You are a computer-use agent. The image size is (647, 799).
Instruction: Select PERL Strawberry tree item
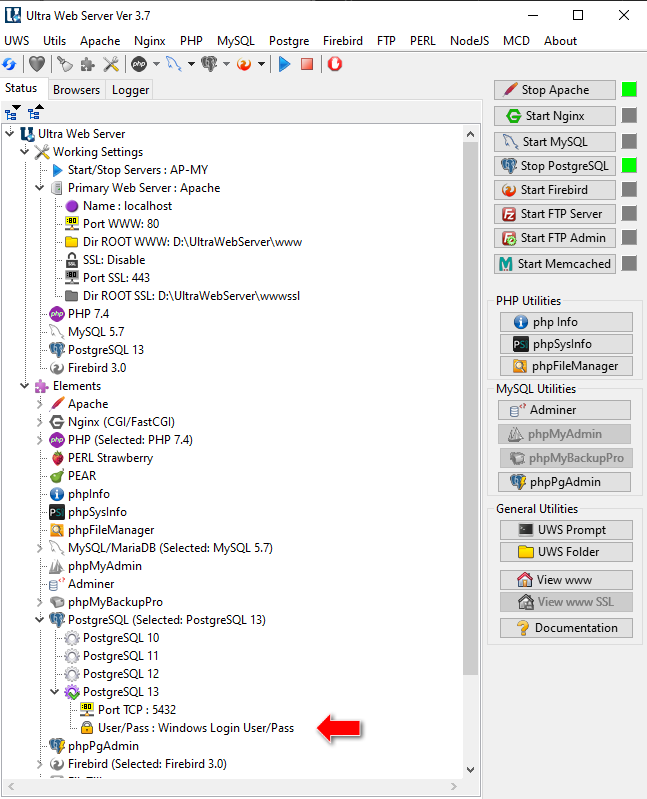tap(110, 458)
